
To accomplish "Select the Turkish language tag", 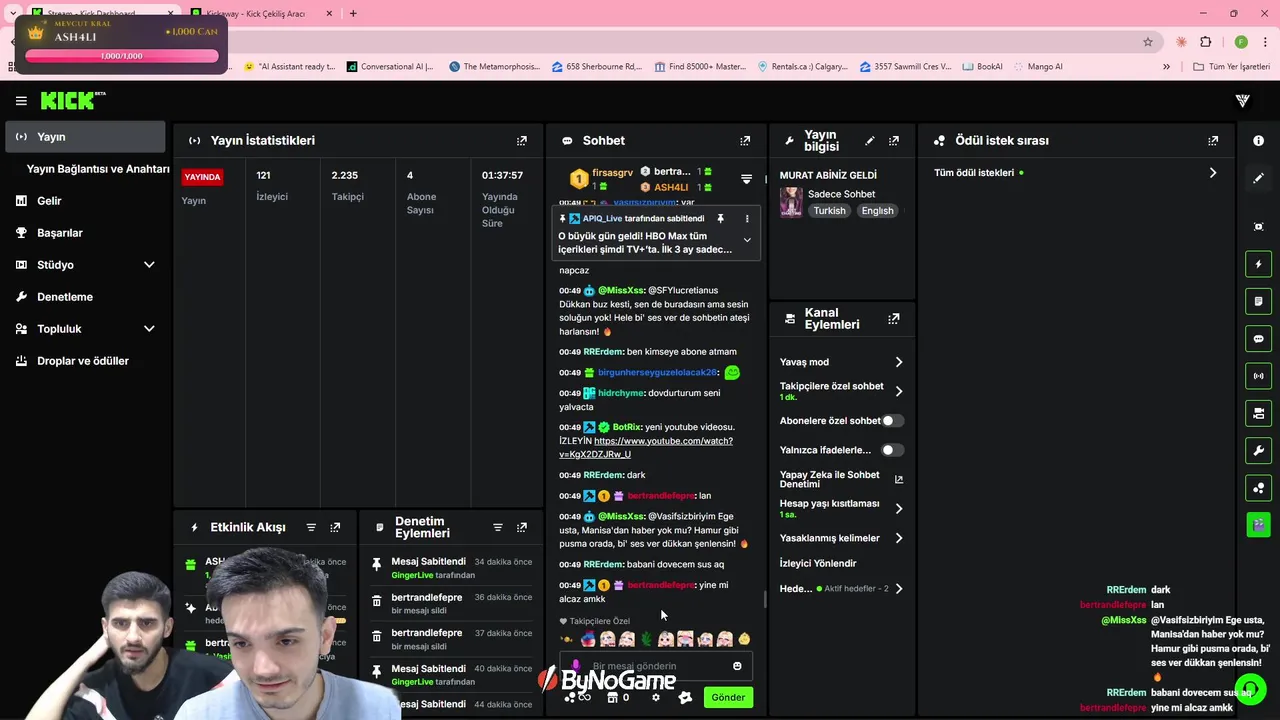I will [x=829, y=211].
